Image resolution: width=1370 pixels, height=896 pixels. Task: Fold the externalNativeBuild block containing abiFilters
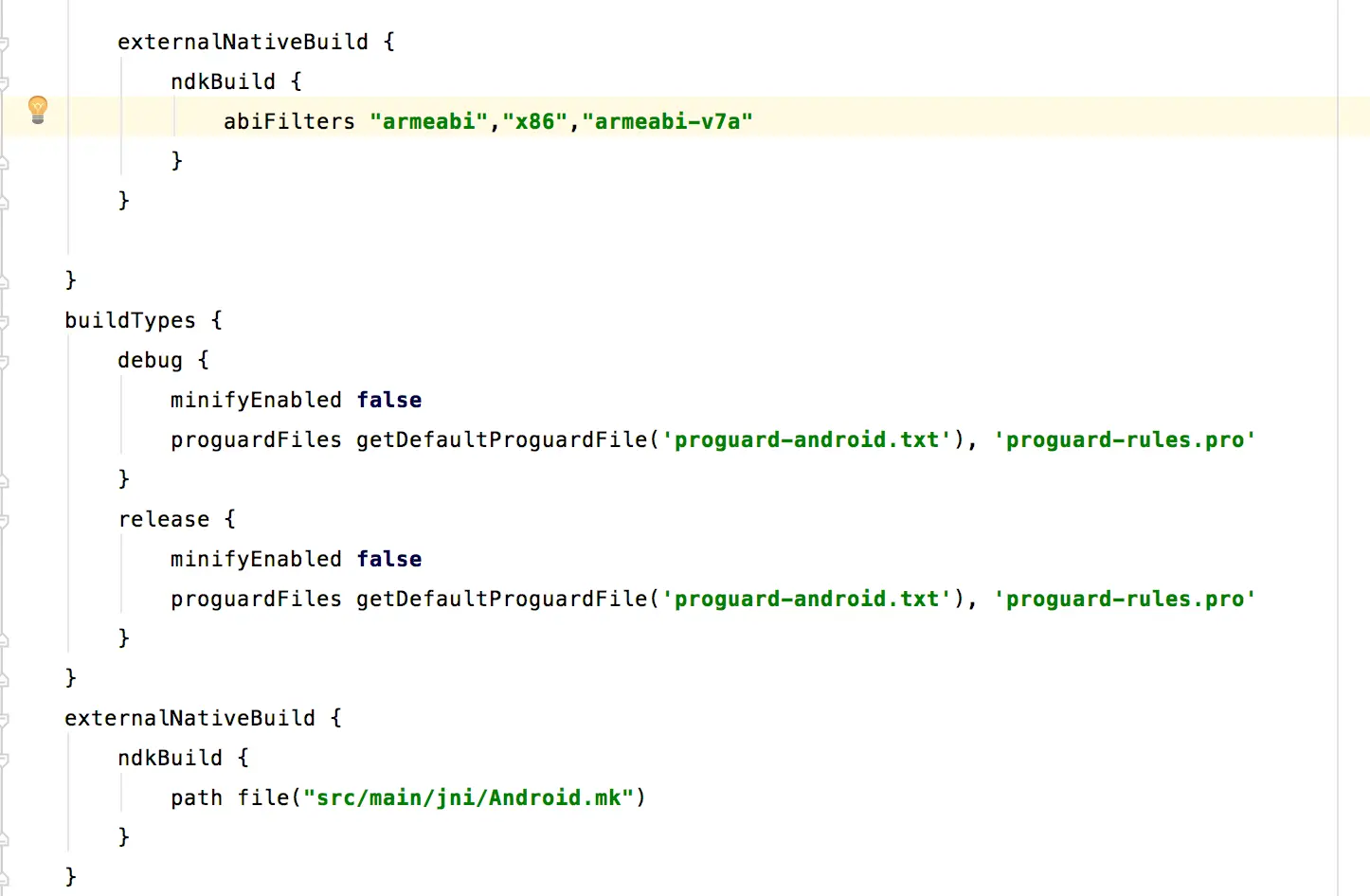click(x=4, y=43)
